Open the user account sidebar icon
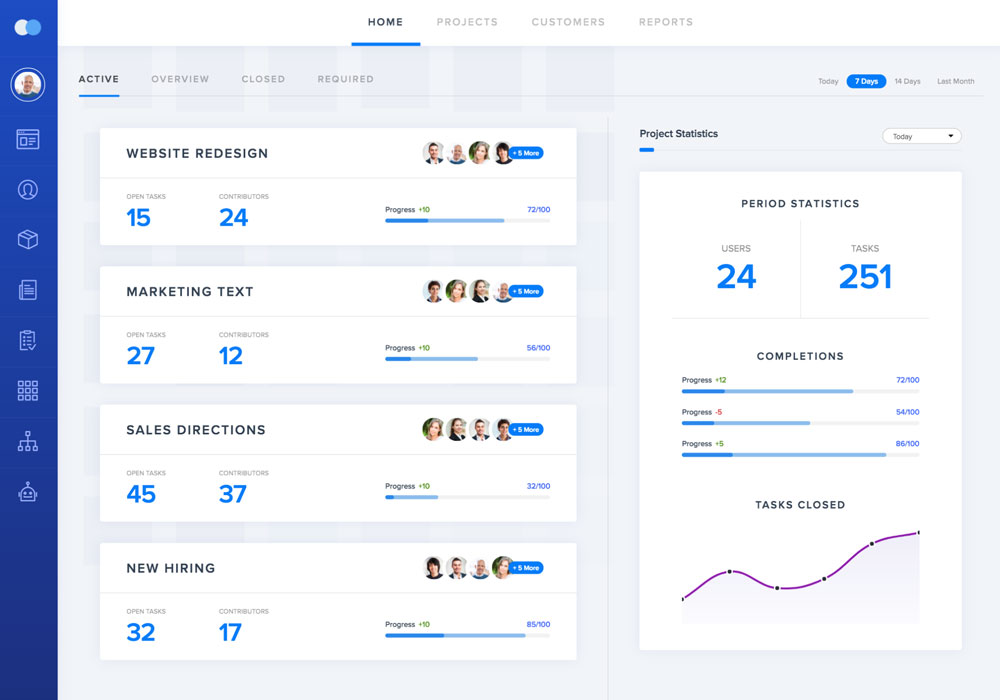Image resolution: width=1000 pixels, height=700 pixels. coord(28,189)
